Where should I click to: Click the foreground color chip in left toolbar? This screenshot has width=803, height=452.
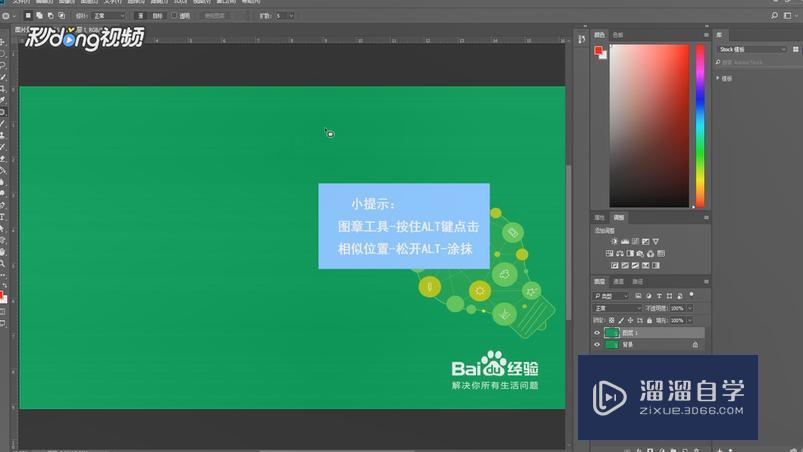point(2,296)
